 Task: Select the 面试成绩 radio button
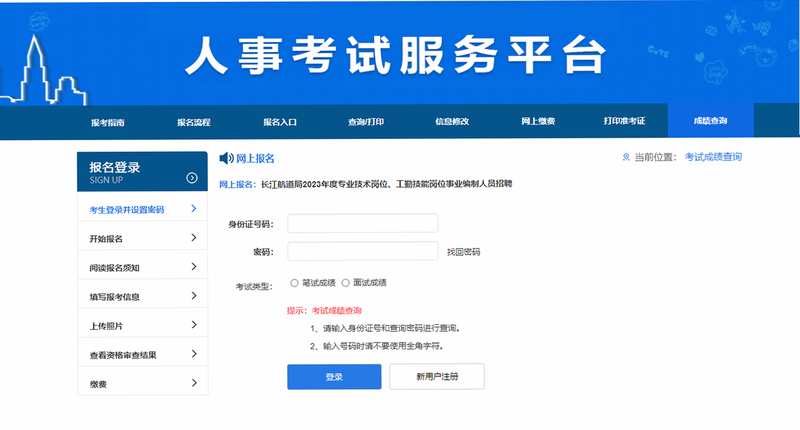pyautogui.click(x=345, y=283)
